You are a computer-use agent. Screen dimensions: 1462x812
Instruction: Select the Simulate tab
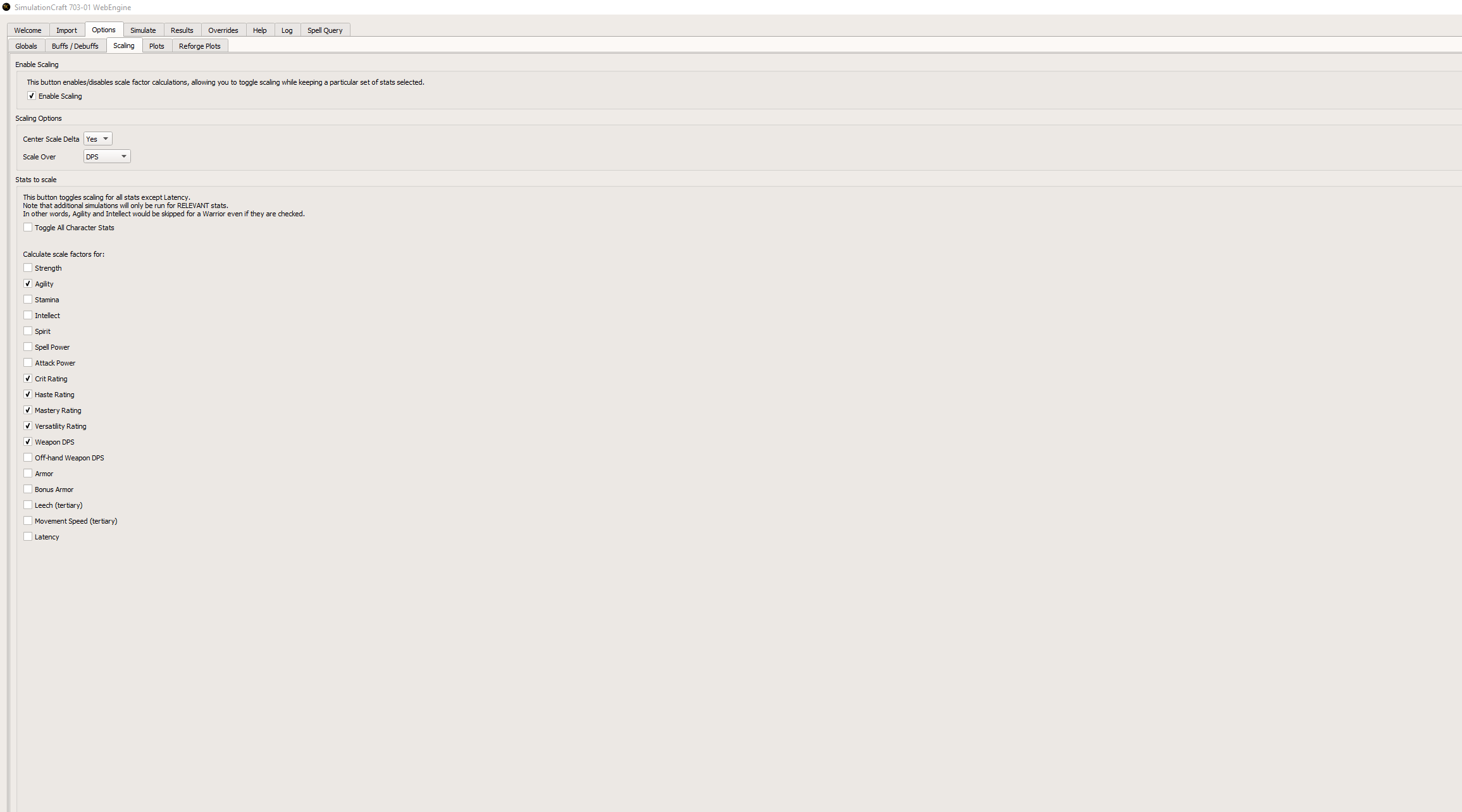pos(142,30)
